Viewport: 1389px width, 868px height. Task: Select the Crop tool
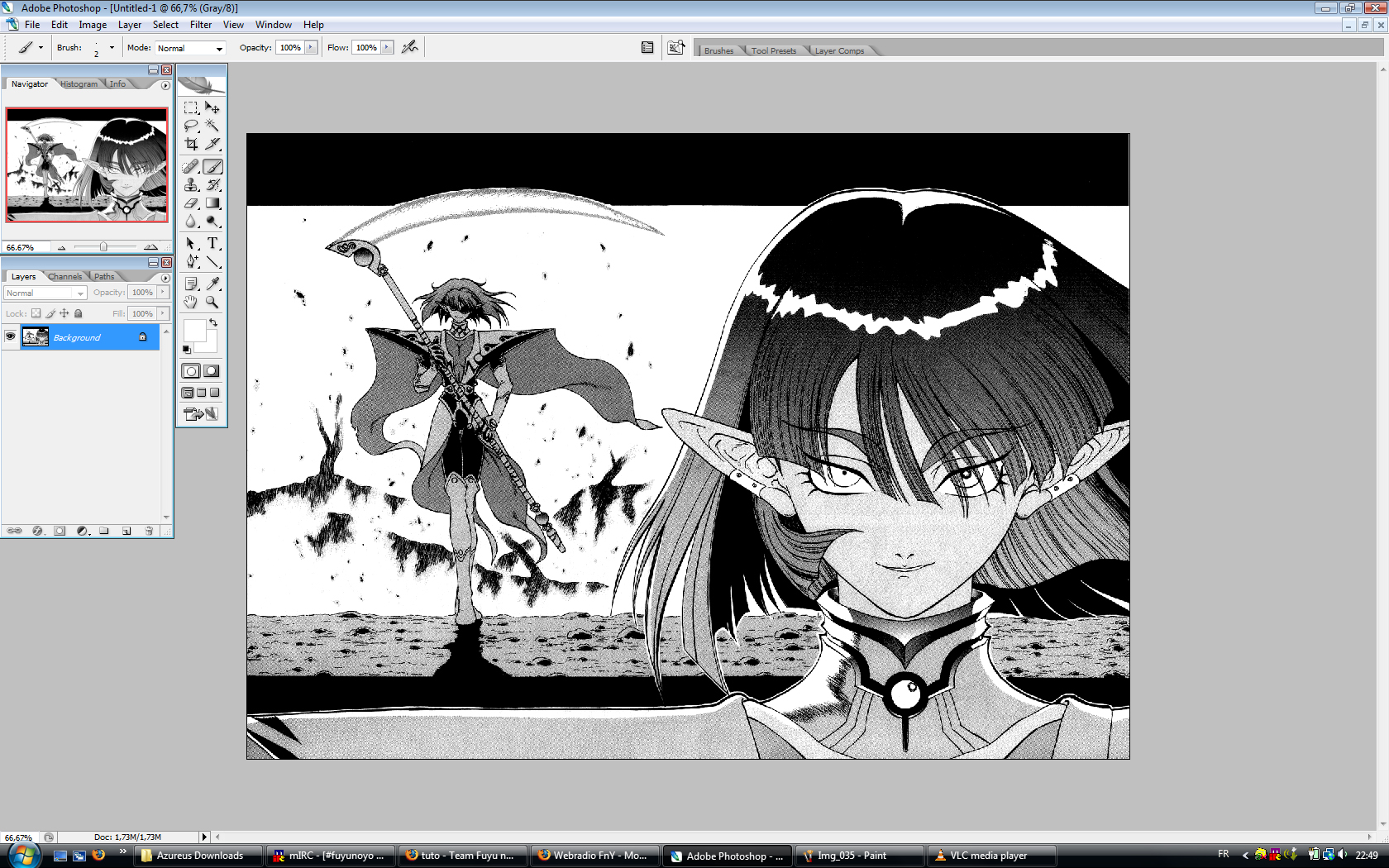coord(191,144)
